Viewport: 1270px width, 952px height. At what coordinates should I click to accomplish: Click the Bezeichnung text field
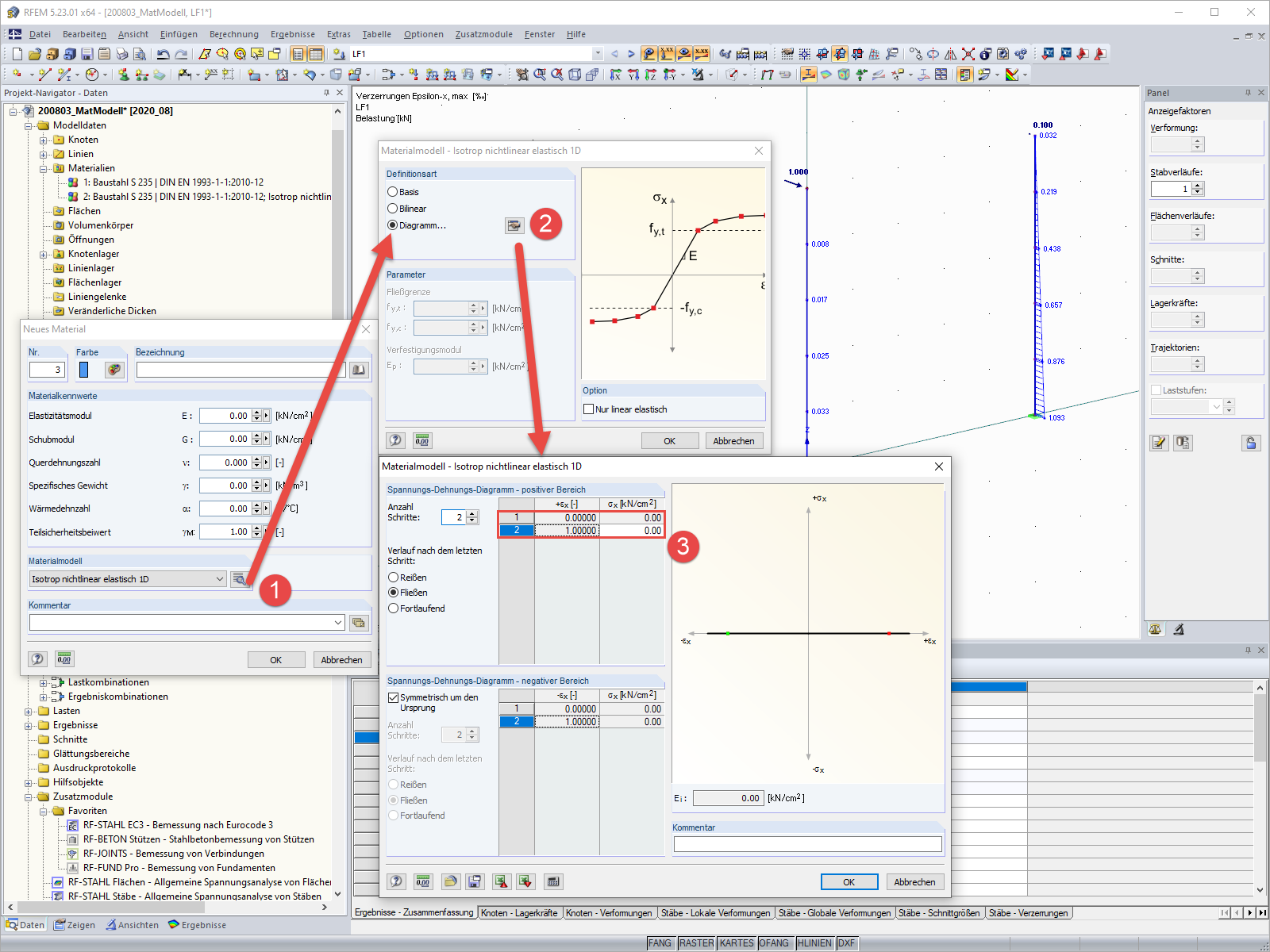coord(241,370)
